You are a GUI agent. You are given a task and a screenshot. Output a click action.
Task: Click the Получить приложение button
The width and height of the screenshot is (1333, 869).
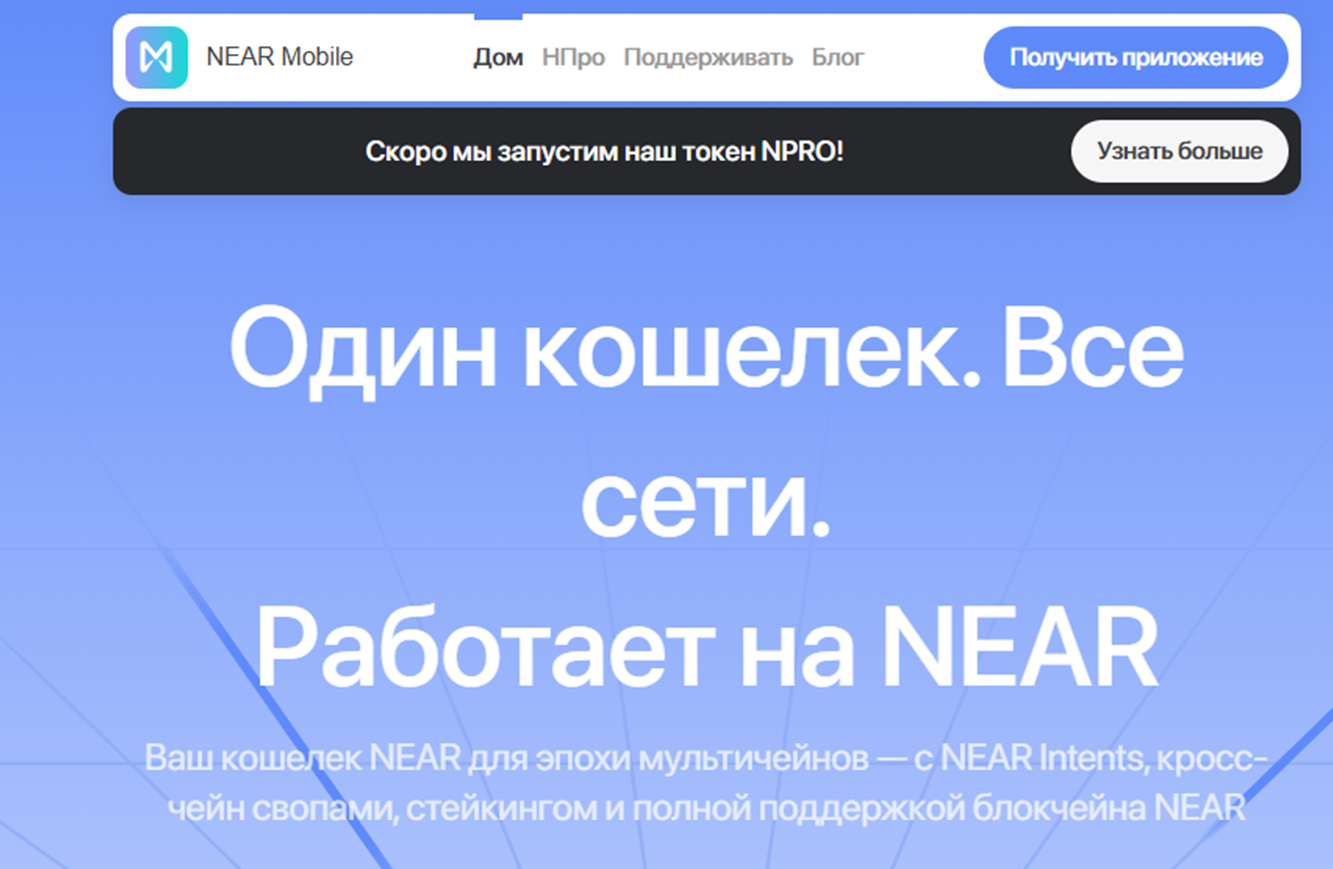[x=1136, y=58]
